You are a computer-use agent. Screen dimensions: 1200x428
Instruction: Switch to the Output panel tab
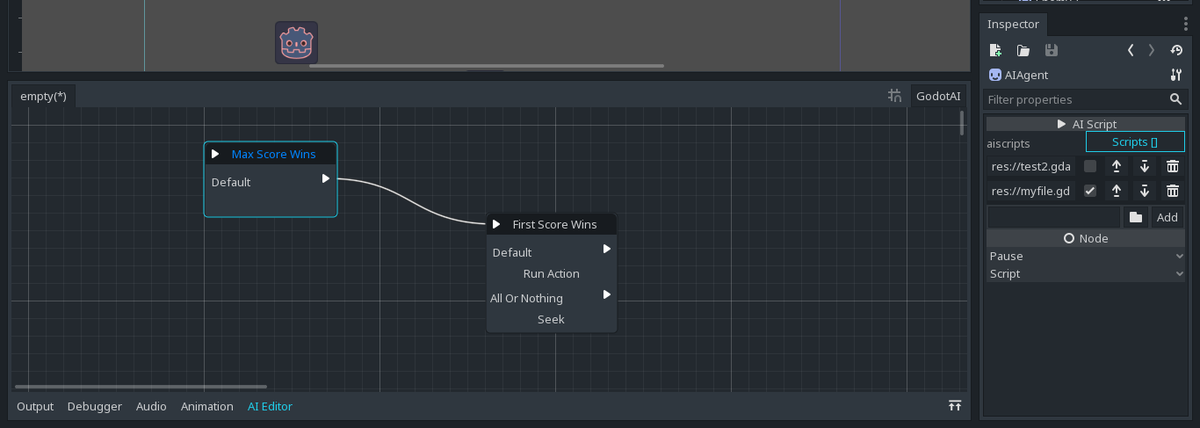(35, 406)
